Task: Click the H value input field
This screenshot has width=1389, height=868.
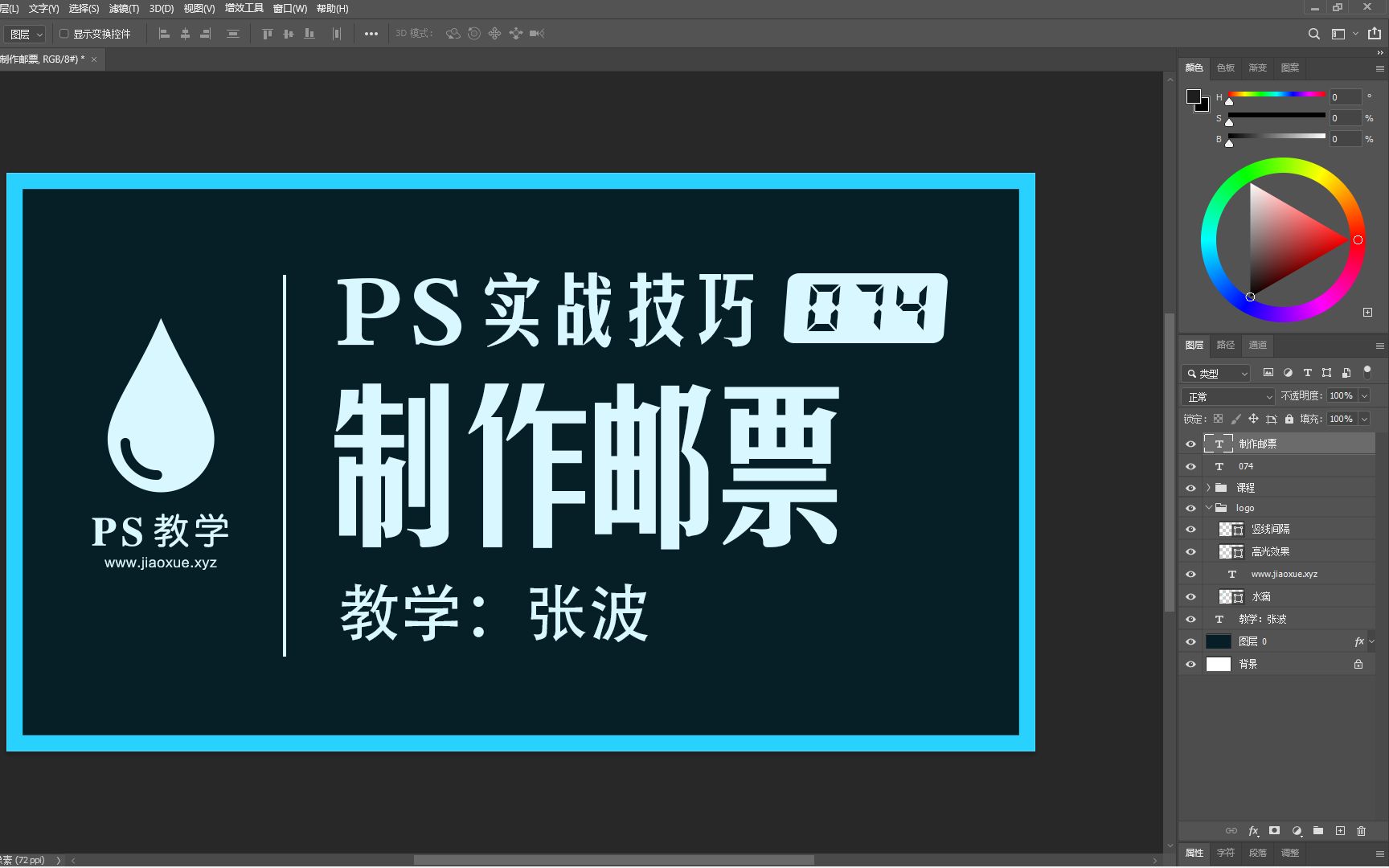Action: pos(1346,97)
